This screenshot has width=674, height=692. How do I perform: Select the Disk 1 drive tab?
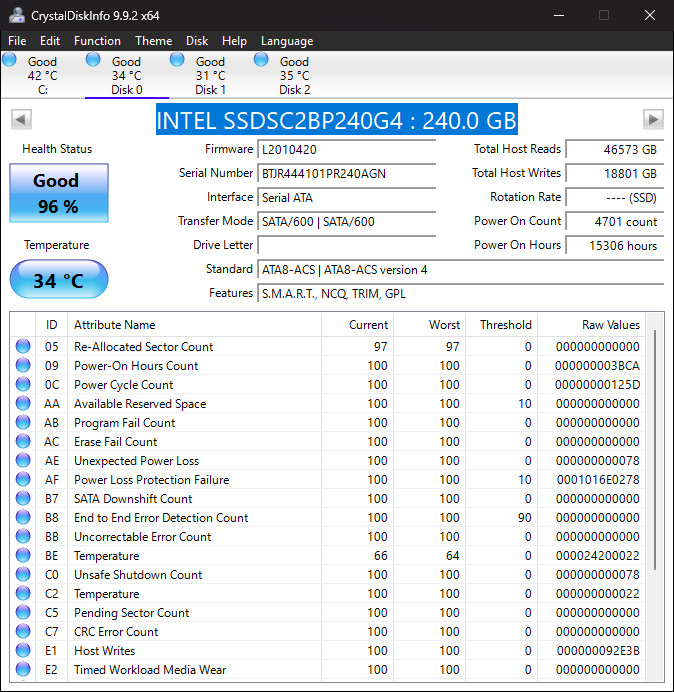click(x=211, y=75)
